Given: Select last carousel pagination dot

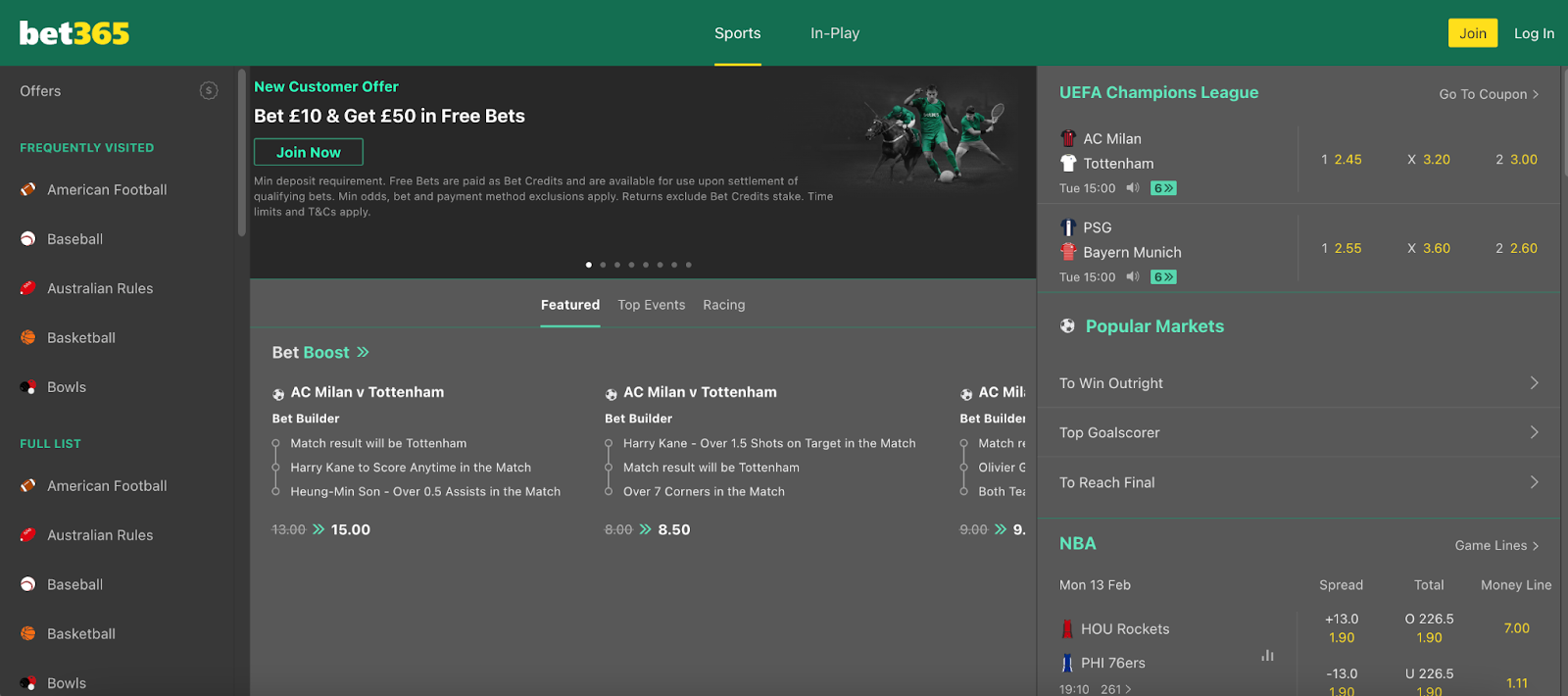Looking at the screenshot, I should pos(689,265).
